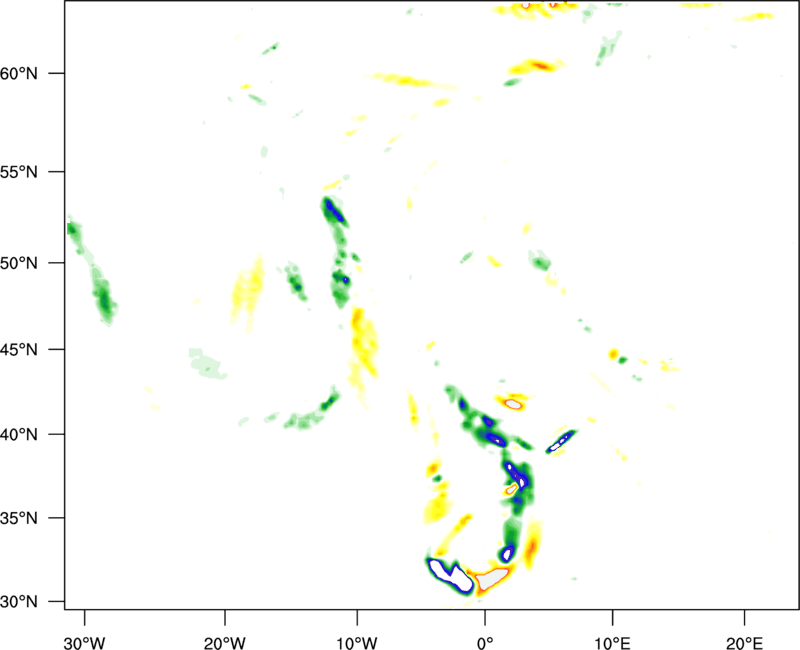Click the 10°E longitude label
Viewport: 800px width, 650px height.
(x=612, y=643)
